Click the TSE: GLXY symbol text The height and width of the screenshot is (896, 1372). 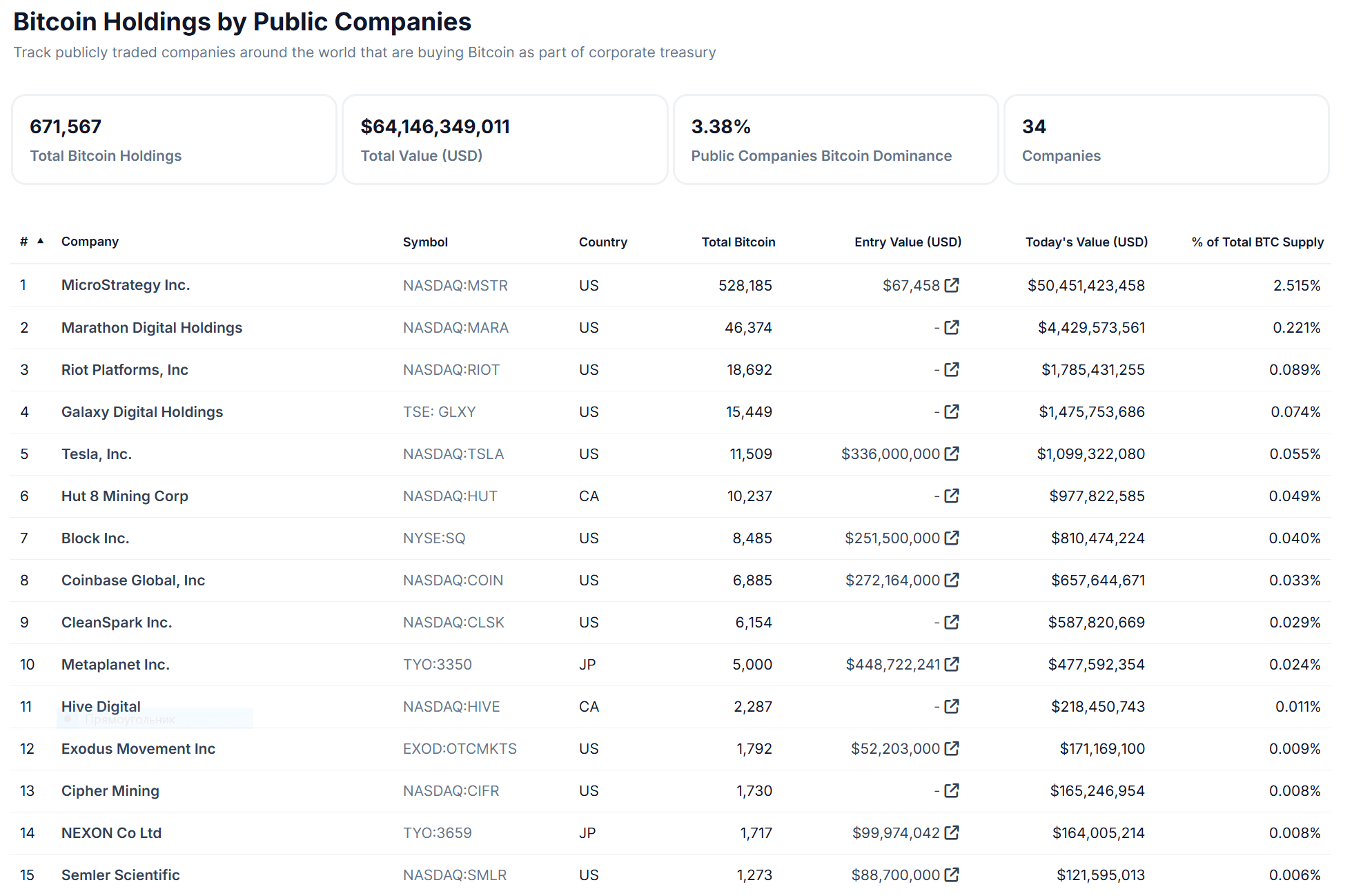point(440,412)
